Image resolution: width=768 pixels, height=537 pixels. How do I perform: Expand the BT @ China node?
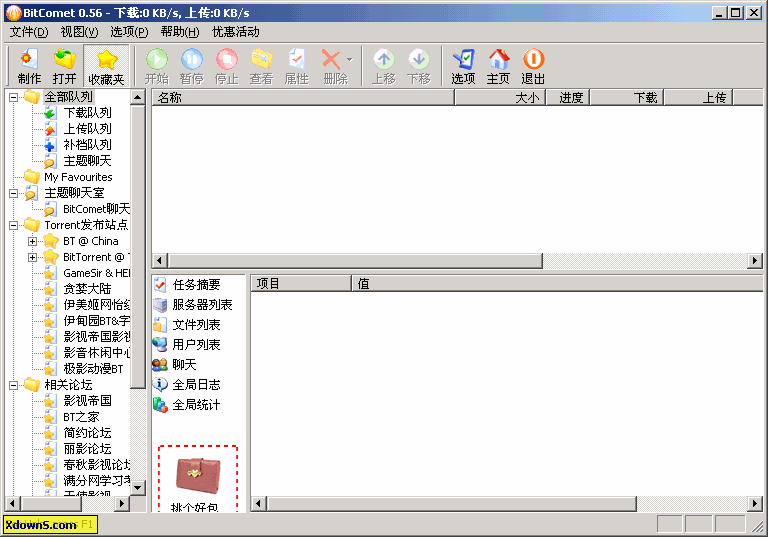[x=32, y=241]
